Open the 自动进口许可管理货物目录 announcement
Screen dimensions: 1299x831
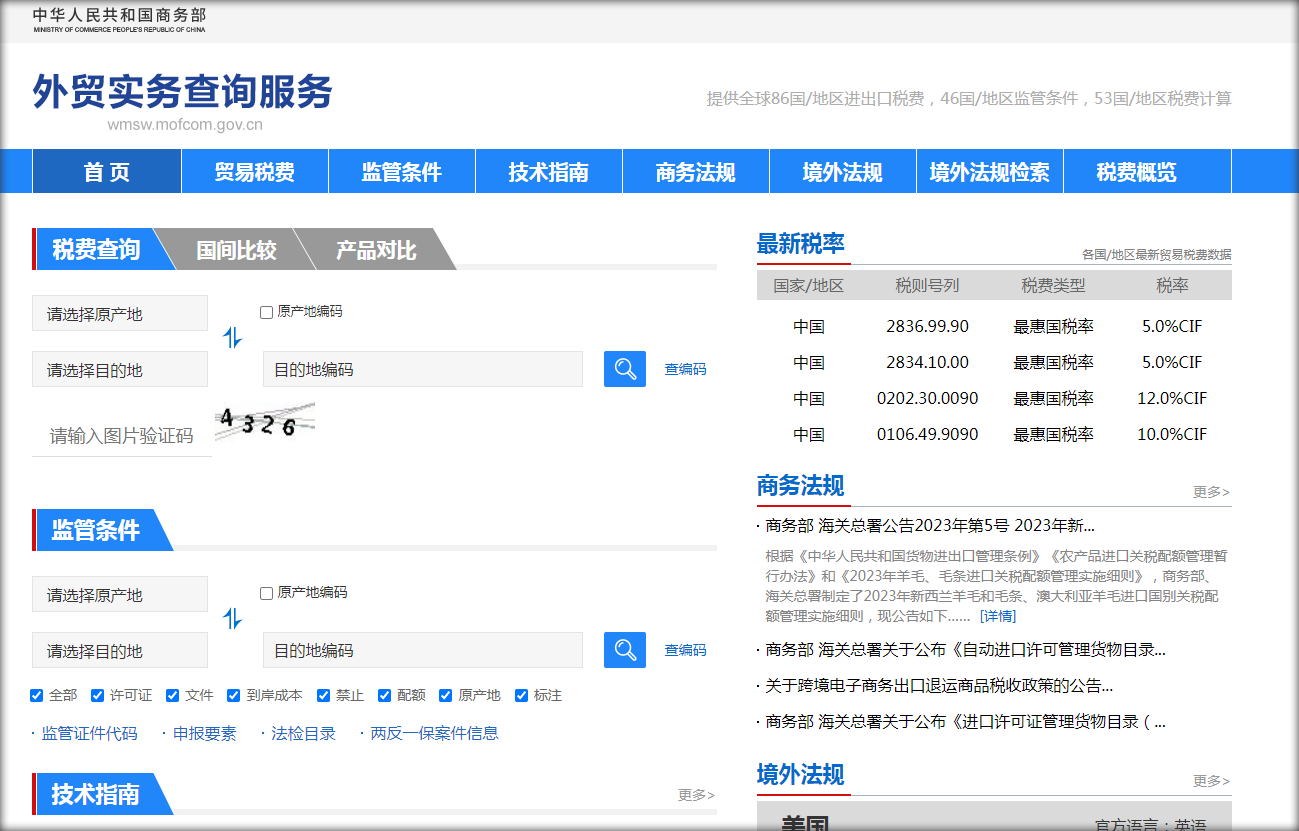click(966, 650)
